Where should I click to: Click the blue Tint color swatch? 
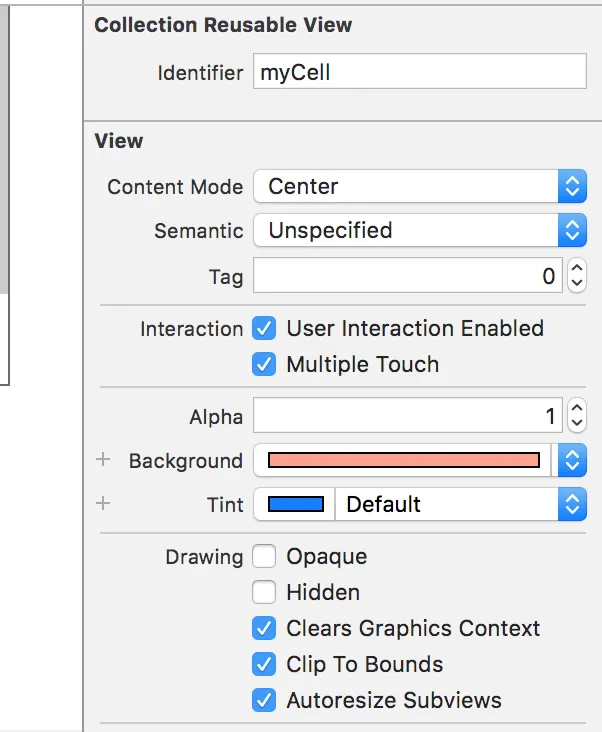click(296, 504)
